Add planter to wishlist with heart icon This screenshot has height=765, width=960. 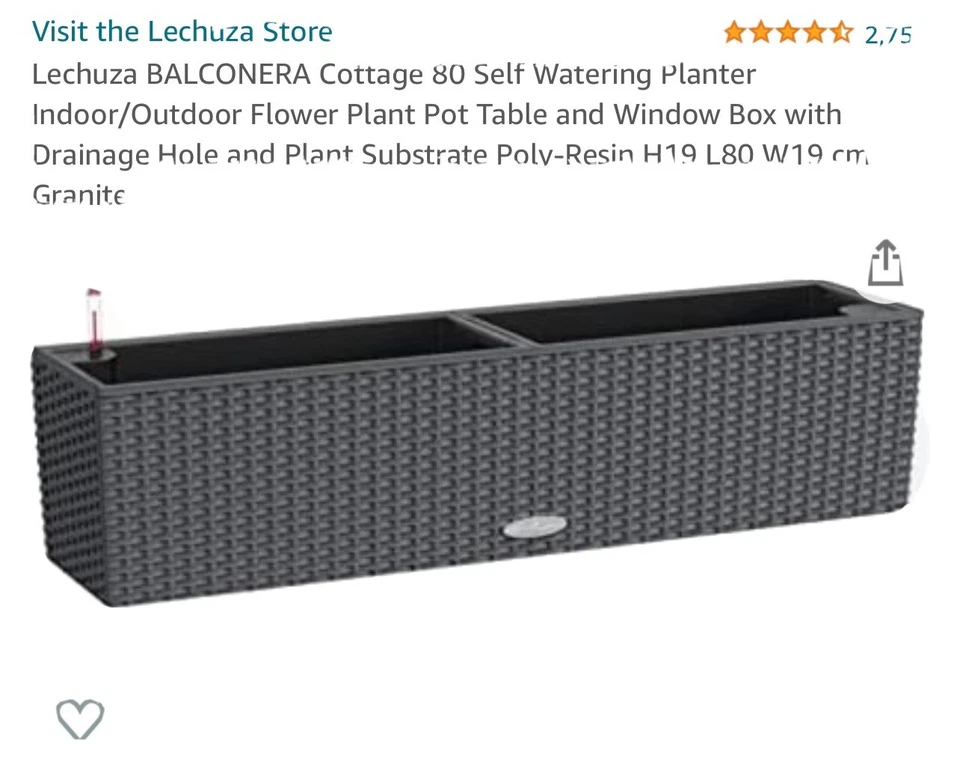coord(80,718)
